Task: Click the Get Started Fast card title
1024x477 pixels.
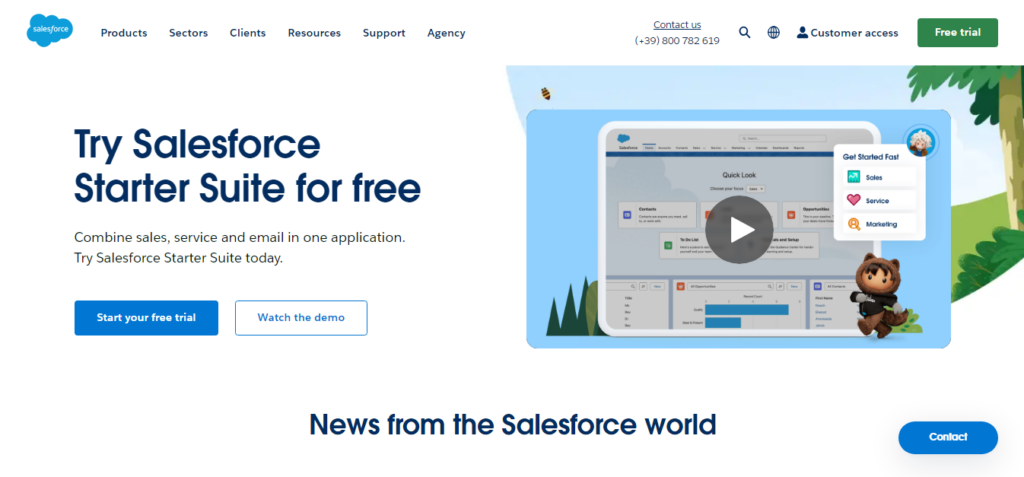Action: pyautogui.click(x=871, y=157)
